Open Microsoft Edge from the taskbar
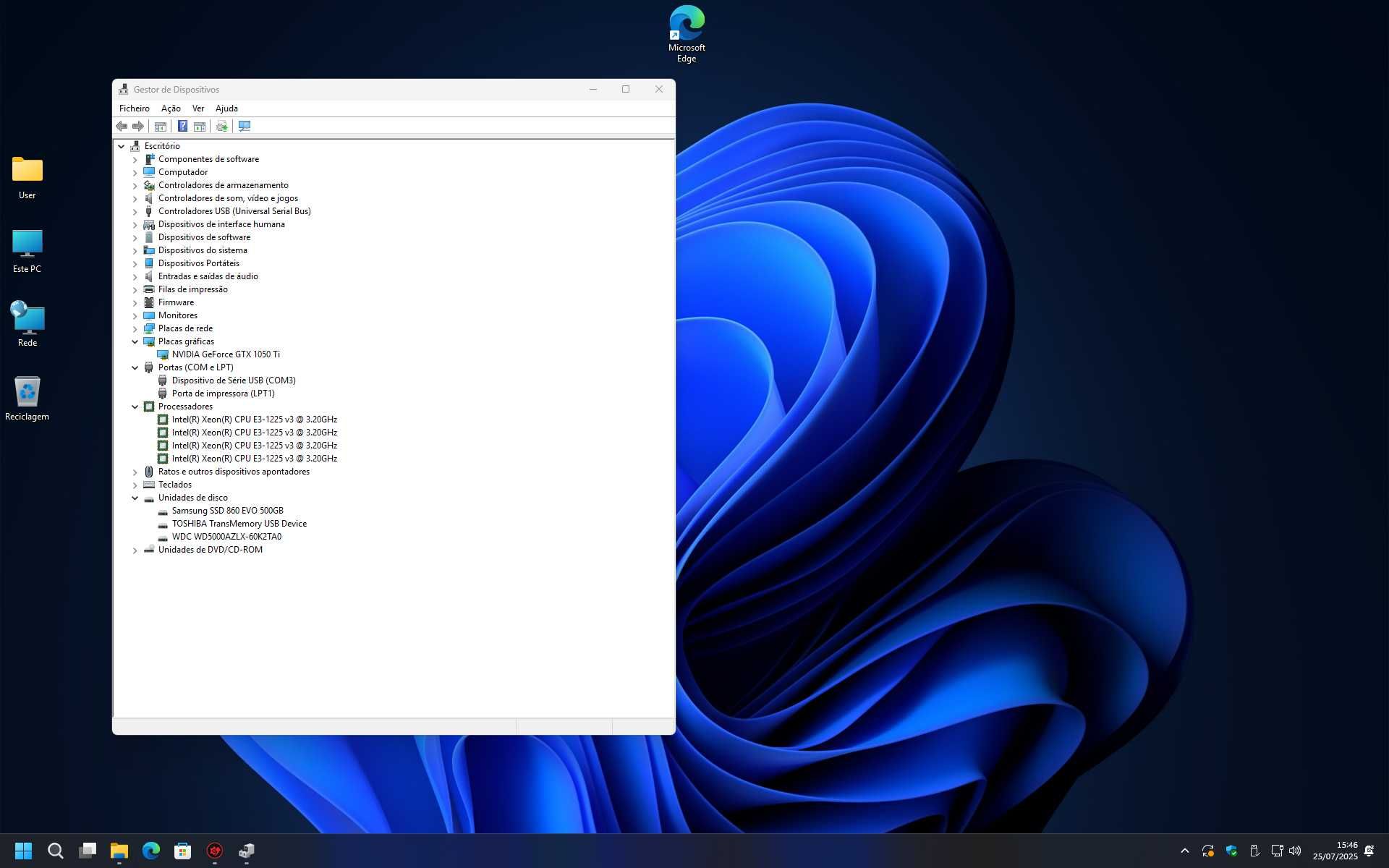Viewport: 1389px width, 868px height. click(151, 851)
